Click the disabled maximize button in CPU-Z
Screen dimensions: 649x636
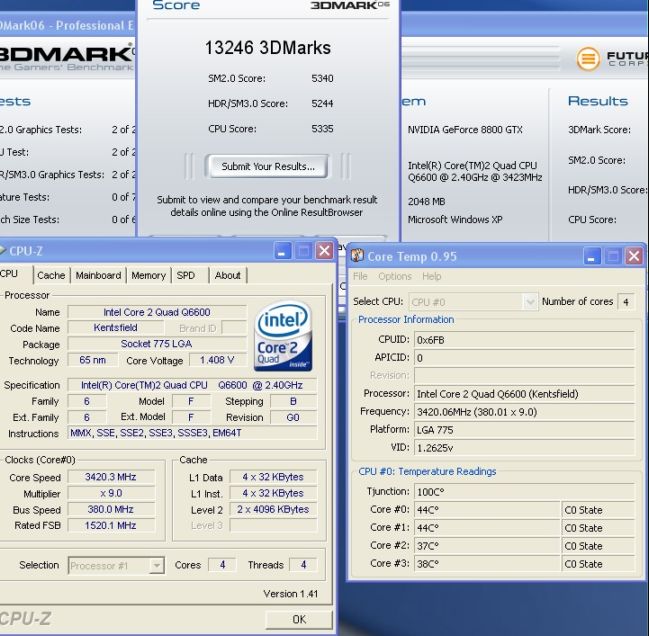coord(303,251)
